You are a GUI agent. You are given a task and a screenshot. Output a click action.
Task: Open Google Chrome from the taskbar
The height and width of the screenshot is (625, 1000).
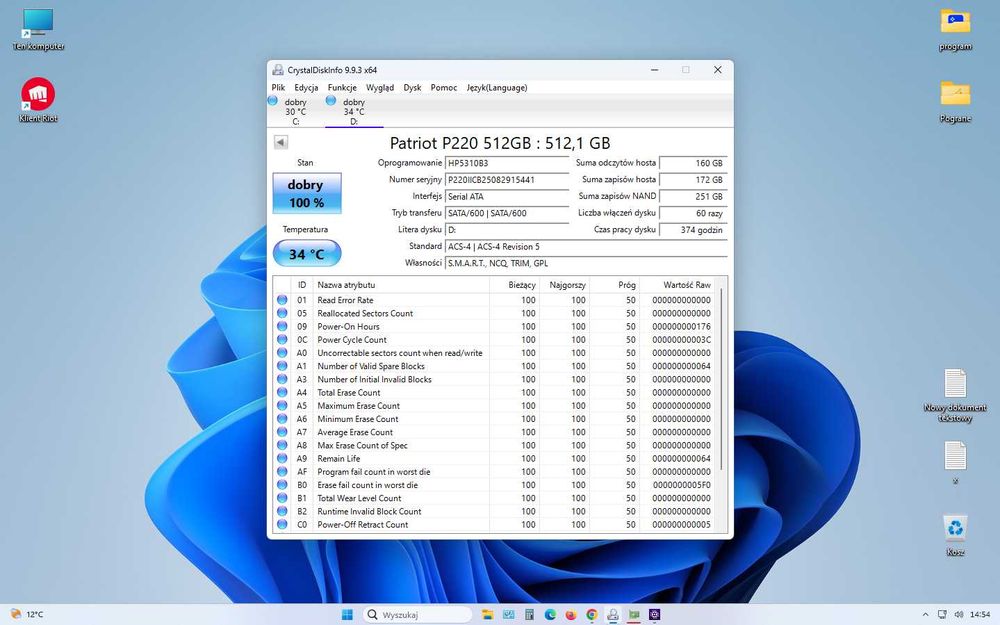[x=592, y=614]
